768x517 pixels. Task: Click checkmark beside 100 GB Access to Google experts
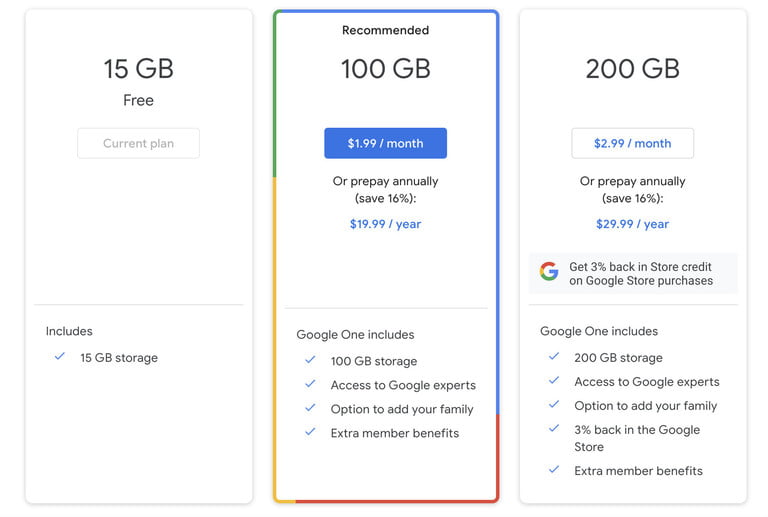[x=310, y=384]
